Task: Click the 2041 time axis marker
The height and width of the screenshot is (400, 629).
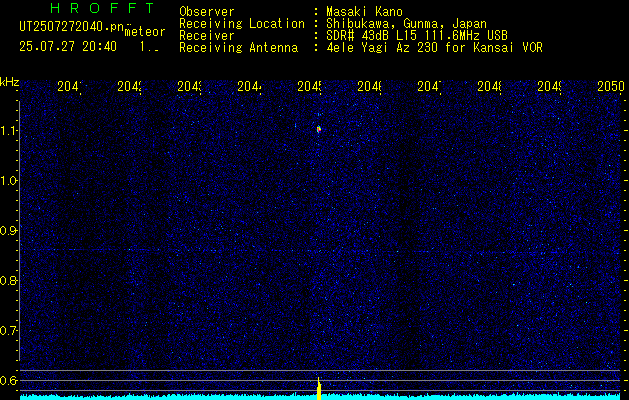Action: pos(69,86)
